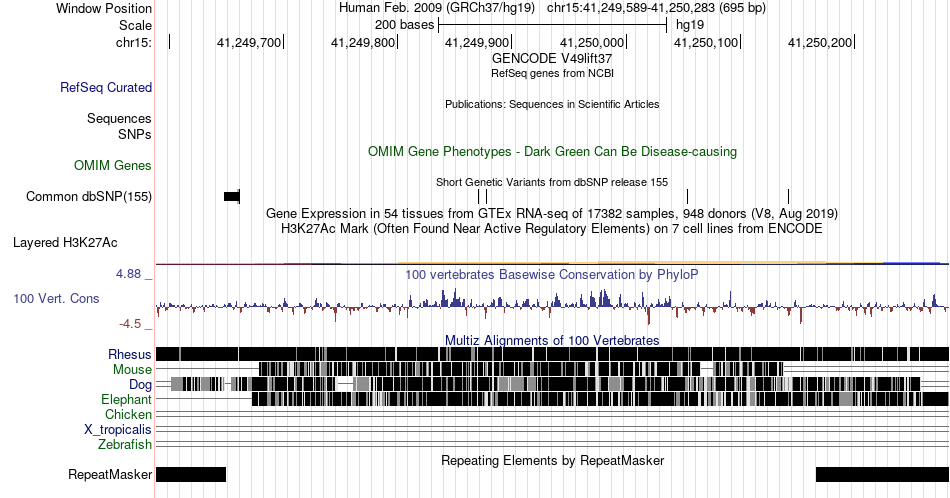Click the OMIM Genes track label

click(x=113, y=165)
